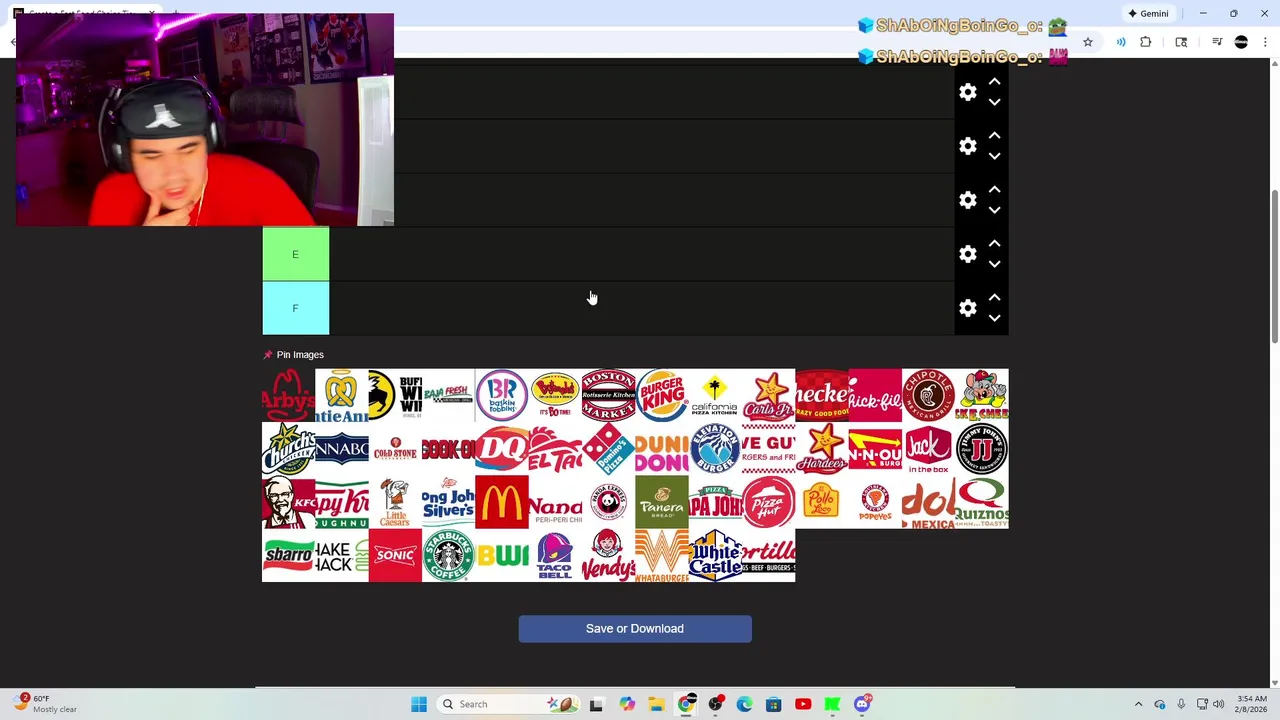Select the Buffalo Wild Wings logo

tap(395, 395)
